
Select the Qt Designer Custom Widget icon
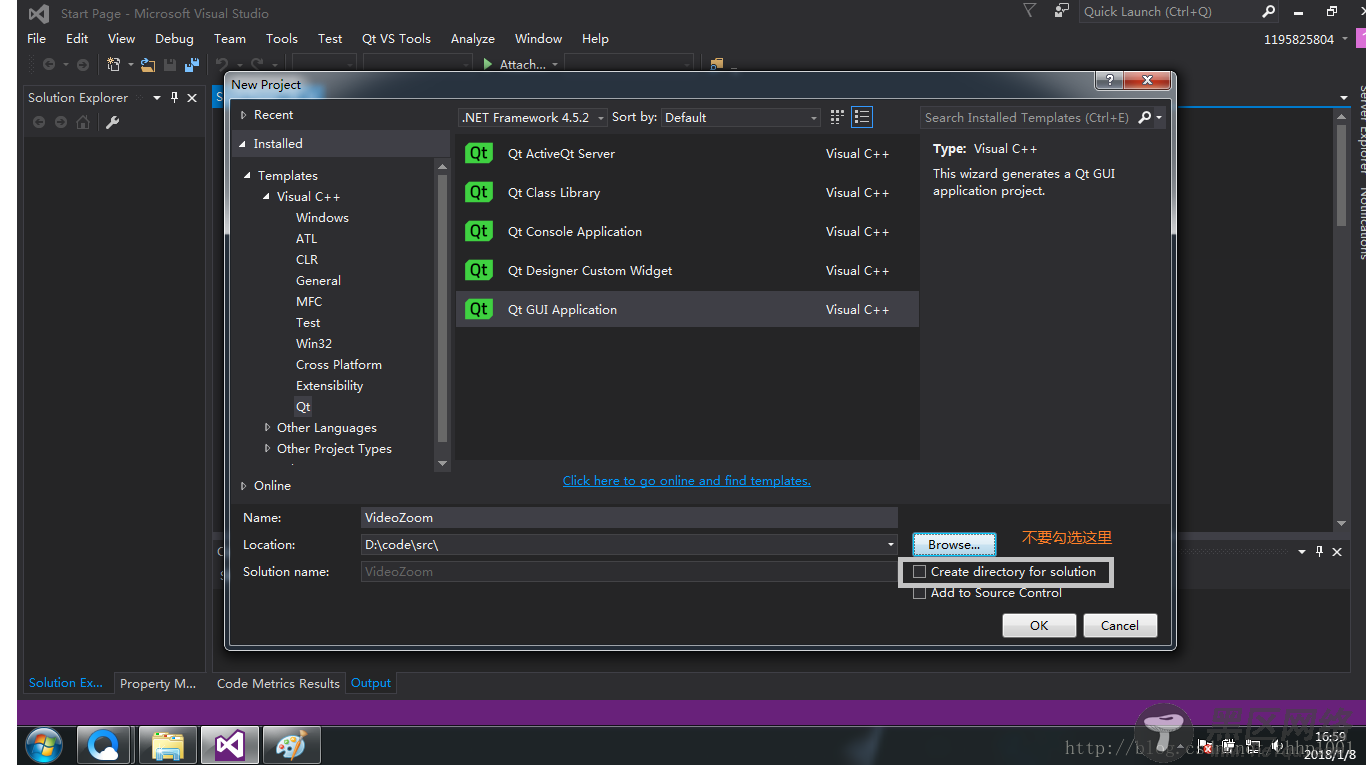pyautogui.click(x=479, y=270)
